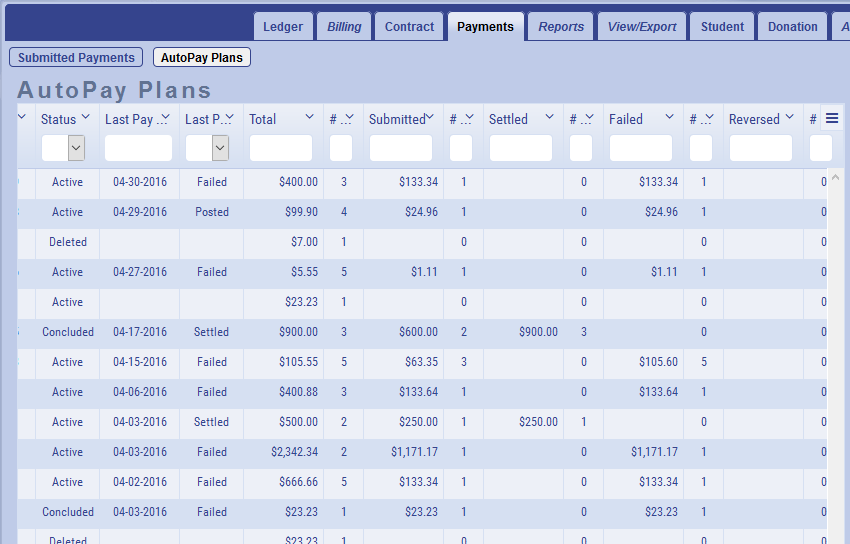Viewport: 850px width, 544px height.
Task: Expand the Last P.. filter dropdown
Action: coord(220,148)
